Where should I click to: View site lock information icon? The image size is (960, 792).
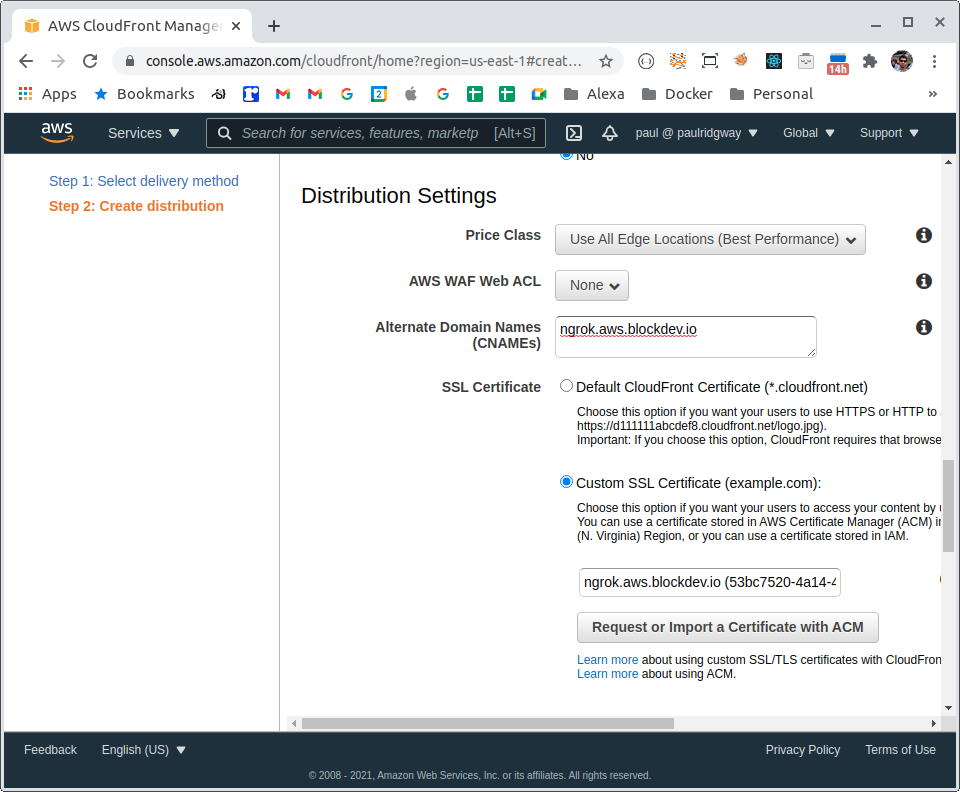130,61
